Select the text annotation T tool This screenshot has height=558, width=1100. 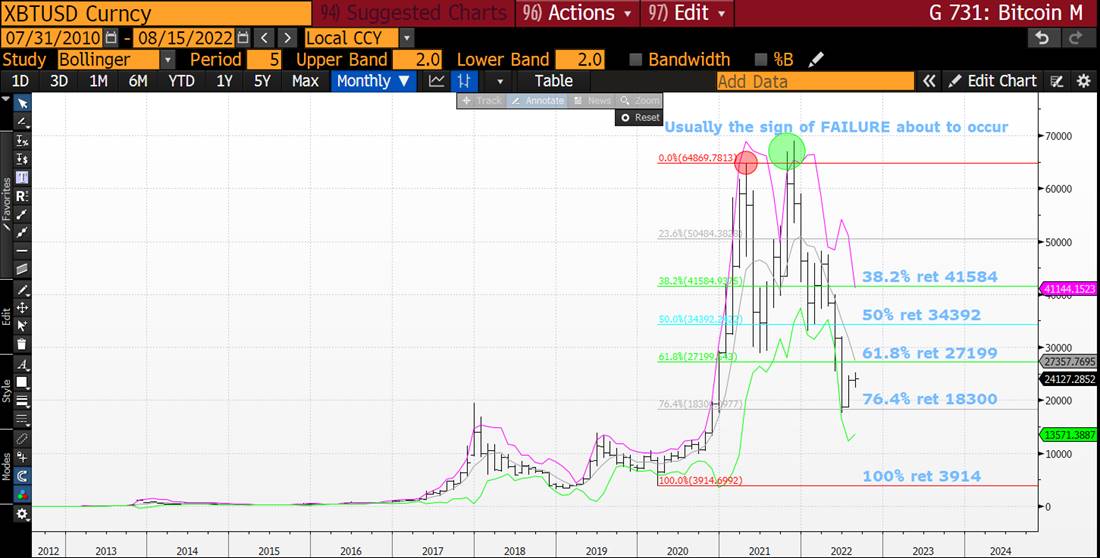22,177
